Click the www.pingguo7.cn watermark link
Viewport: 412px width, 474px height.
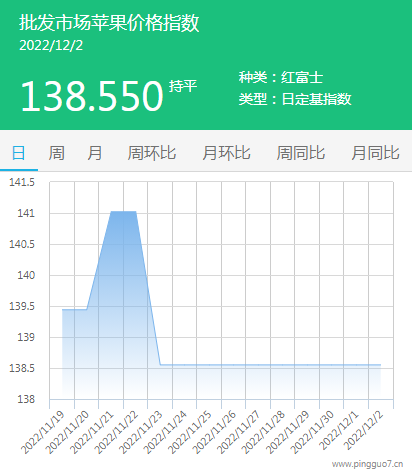coord(367,464)
